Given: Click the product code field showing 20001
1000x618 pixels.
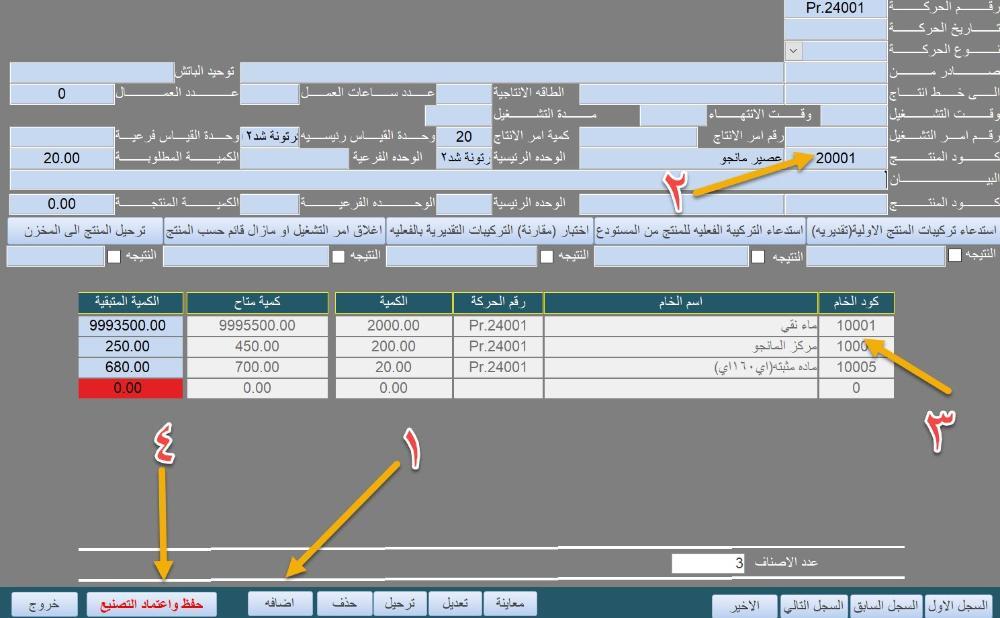Looking at the screenshot, I should pyautogui.click(x=835, y=159).
